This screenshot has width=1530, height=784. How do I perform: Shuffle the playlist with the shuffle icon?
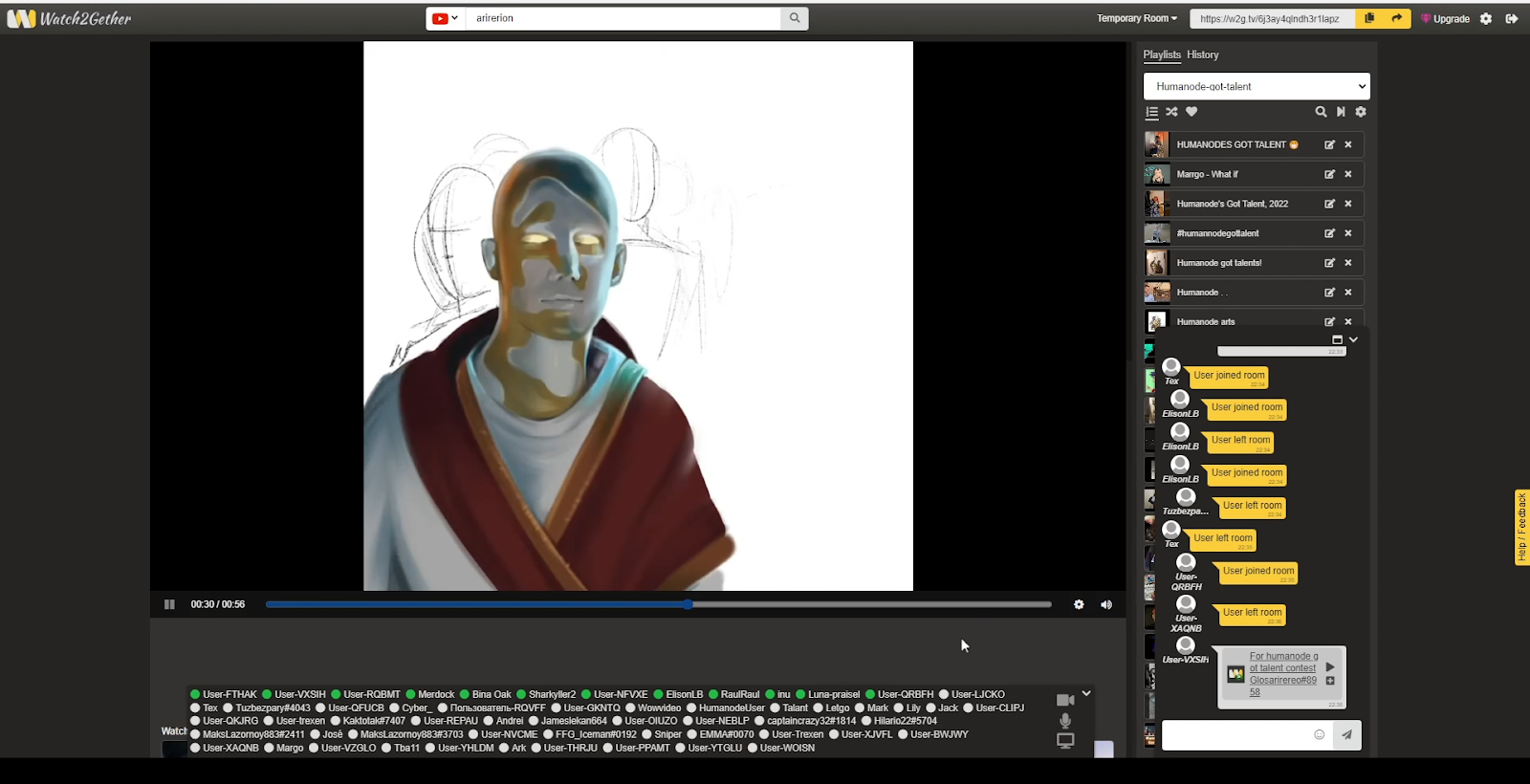coord(1171,112)
